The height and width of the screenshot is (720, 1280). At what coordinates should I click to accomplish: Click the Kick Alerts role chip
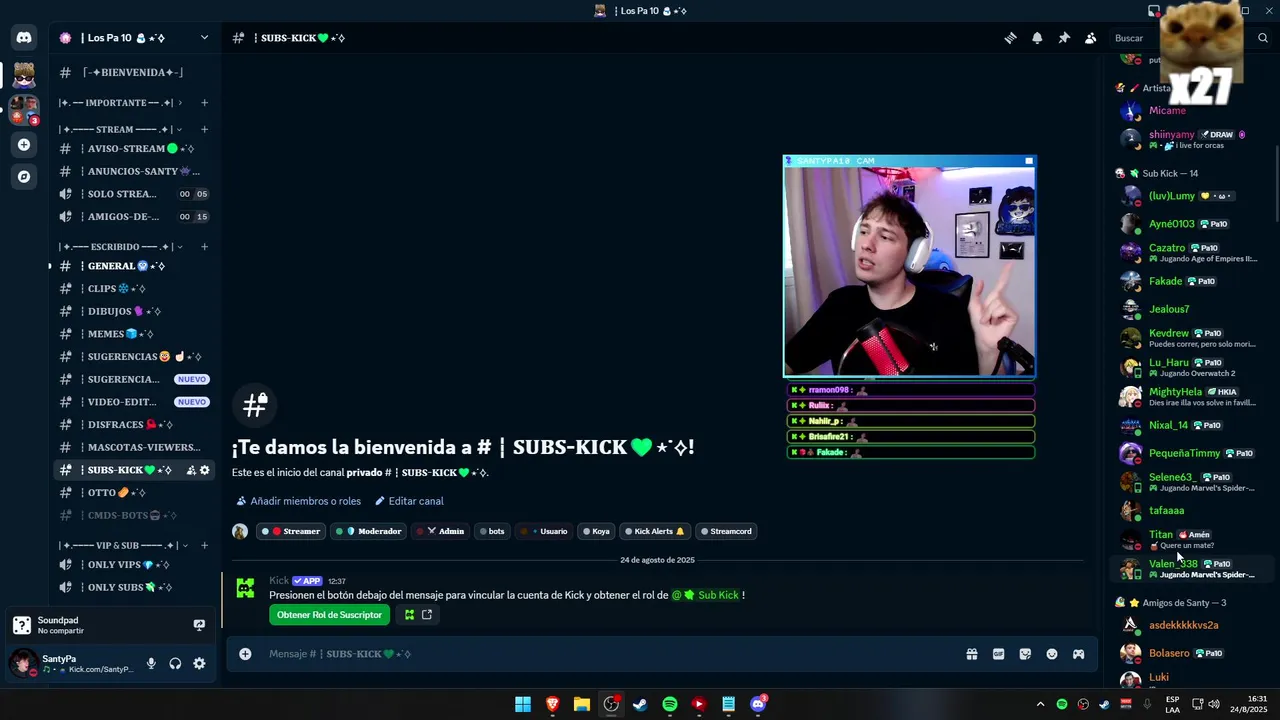click(655, 532)
